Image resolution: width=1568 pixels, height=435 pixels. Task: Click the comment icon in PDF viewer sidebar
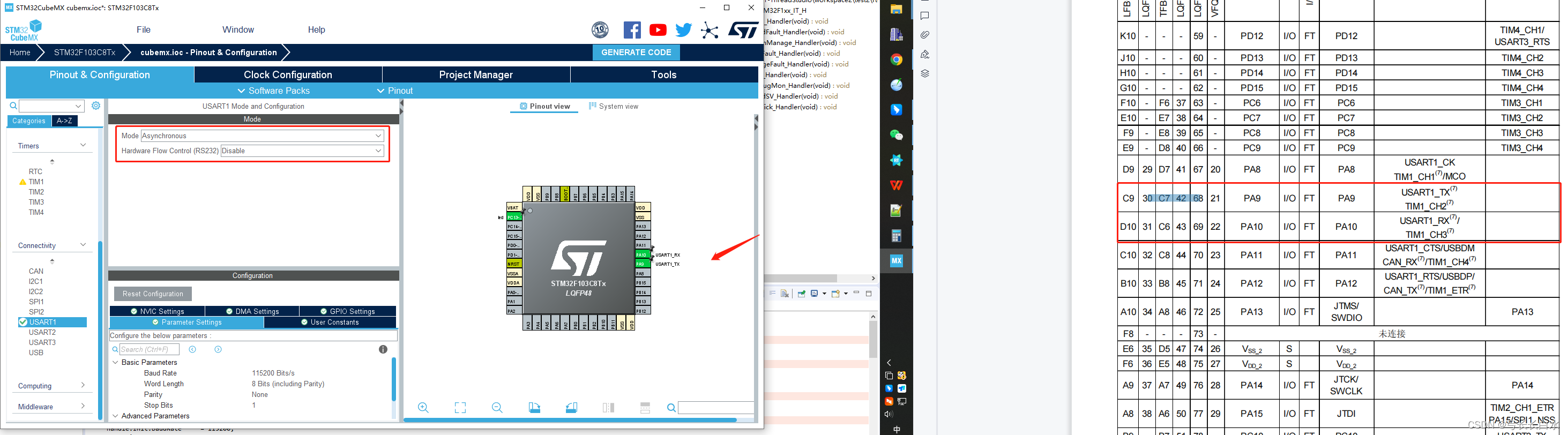point(924,16)
